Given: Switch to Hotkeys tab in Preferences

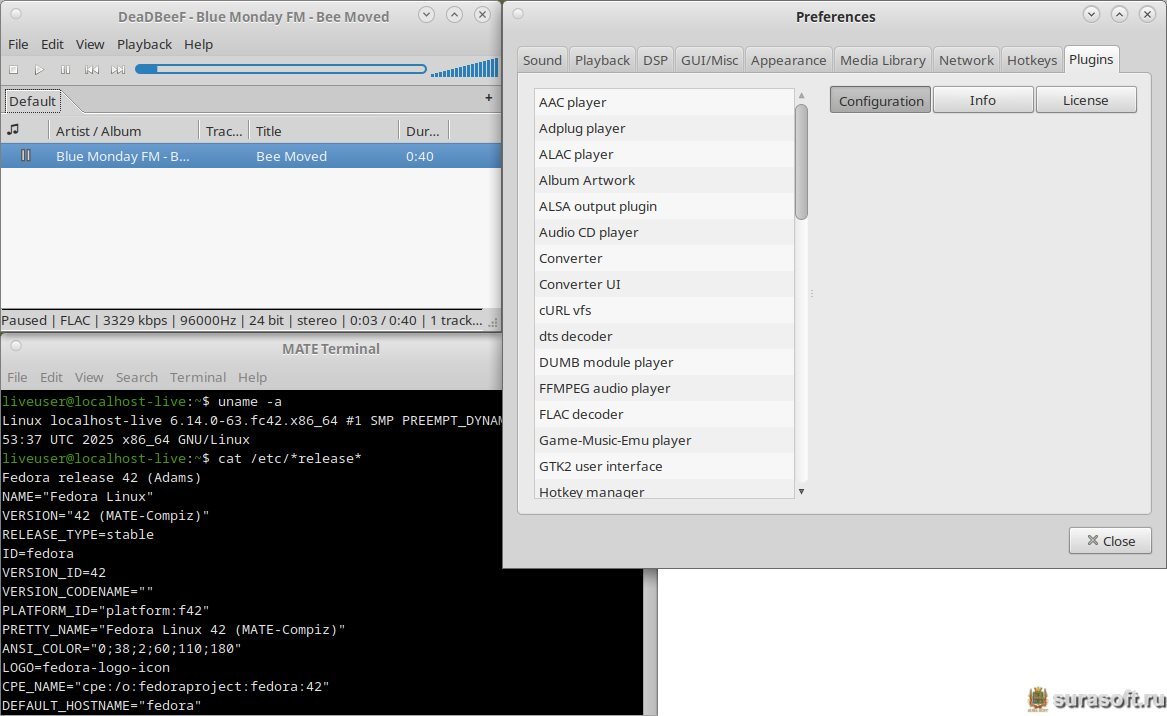Looking at the screenshot, I should click(1032, 60).
